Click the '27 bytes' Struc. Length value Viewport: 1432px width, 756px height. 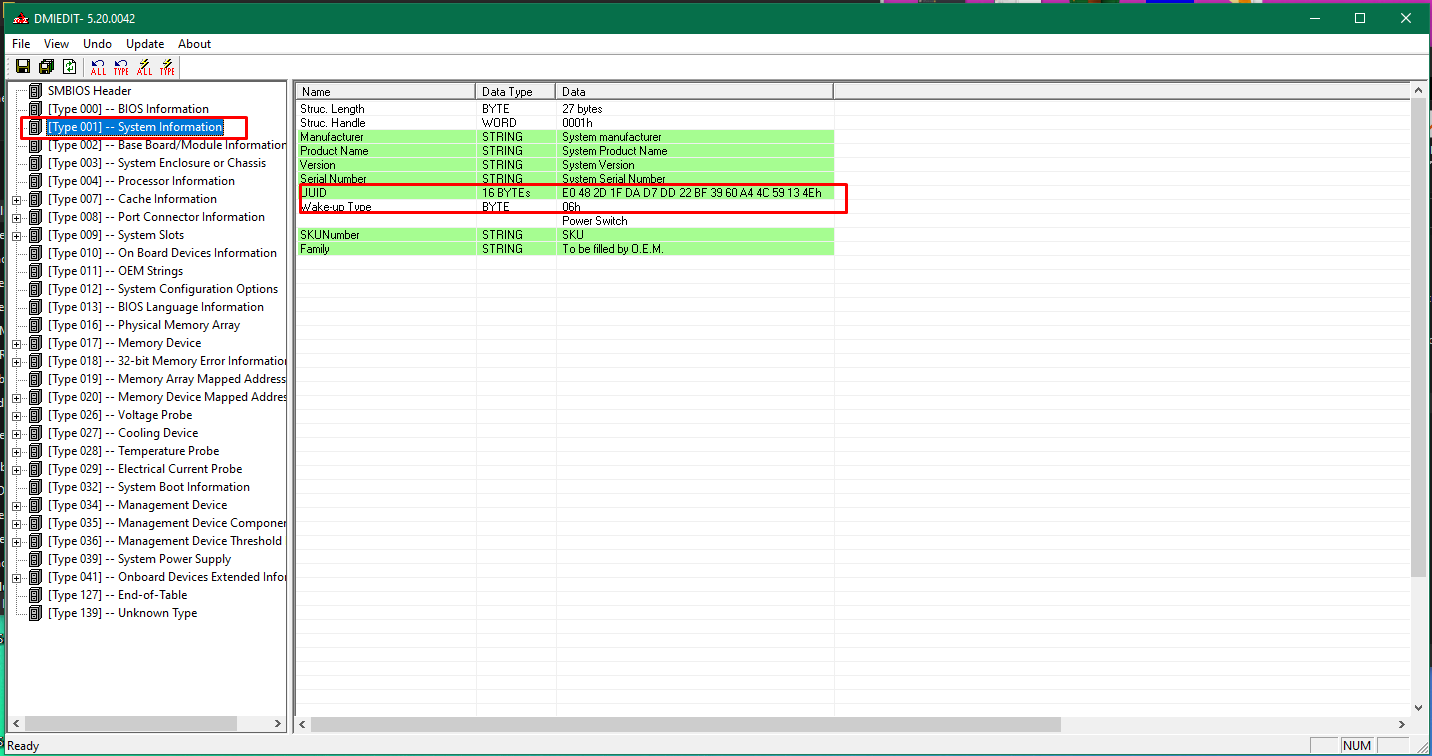(x=582, y=109)
